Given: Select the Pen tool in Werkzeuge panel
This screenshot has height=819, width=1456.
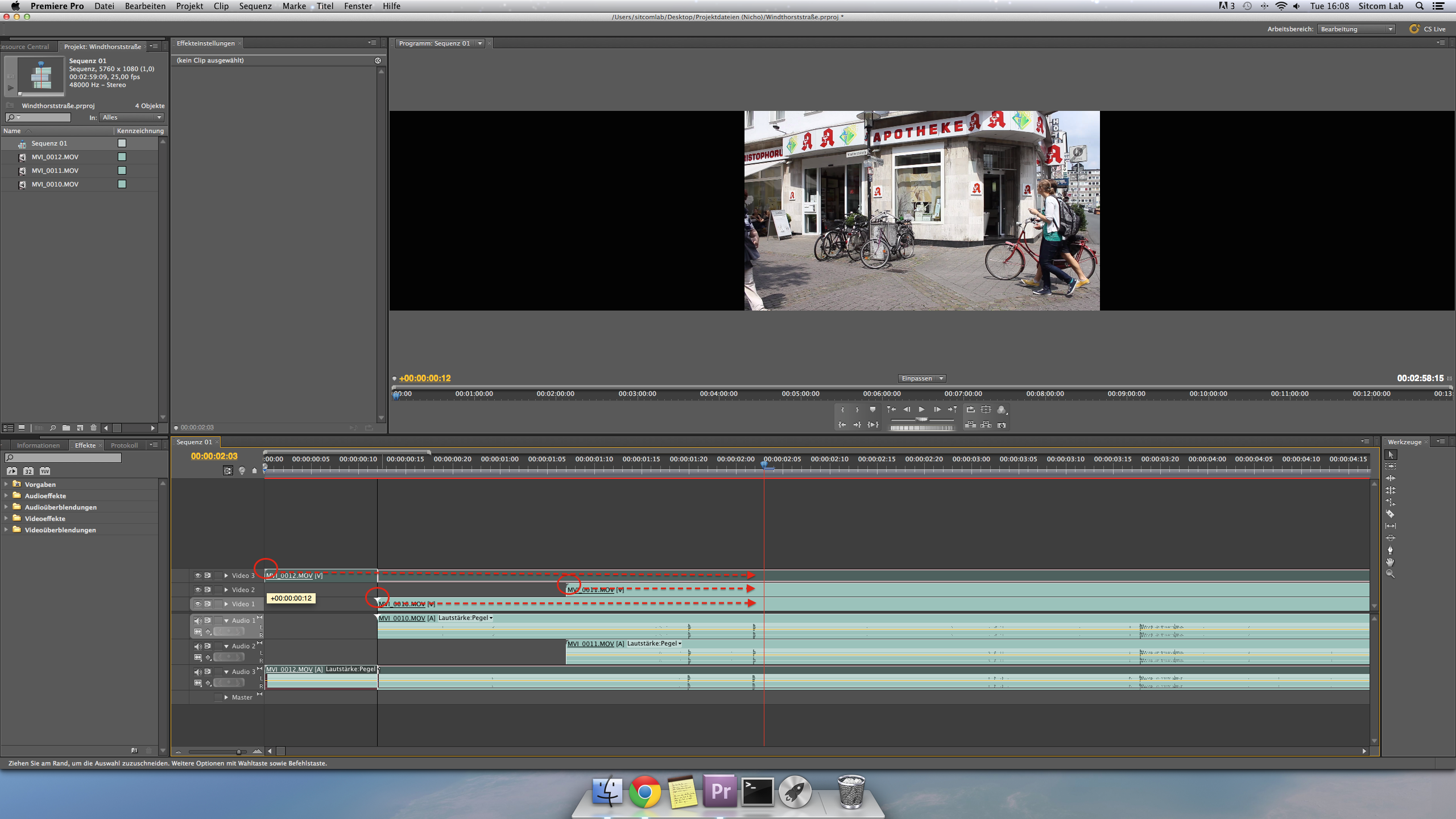Looking at the screenshot, I should (1390, 550).
